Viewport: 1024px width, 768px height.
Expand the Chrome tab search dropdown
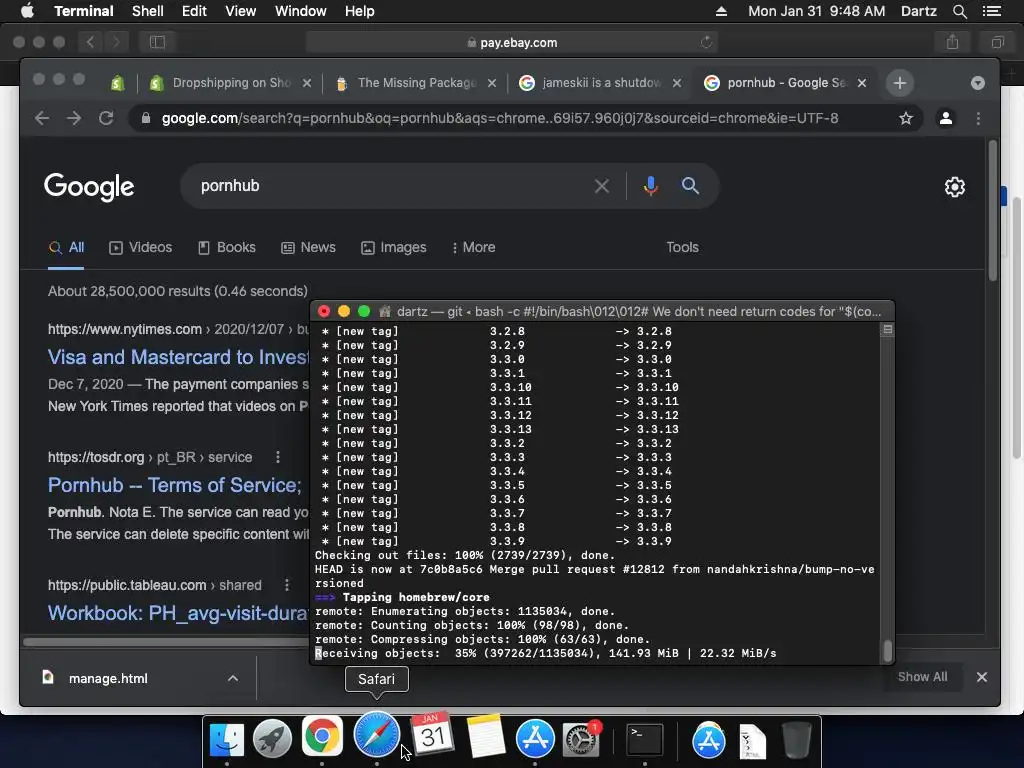978,83
